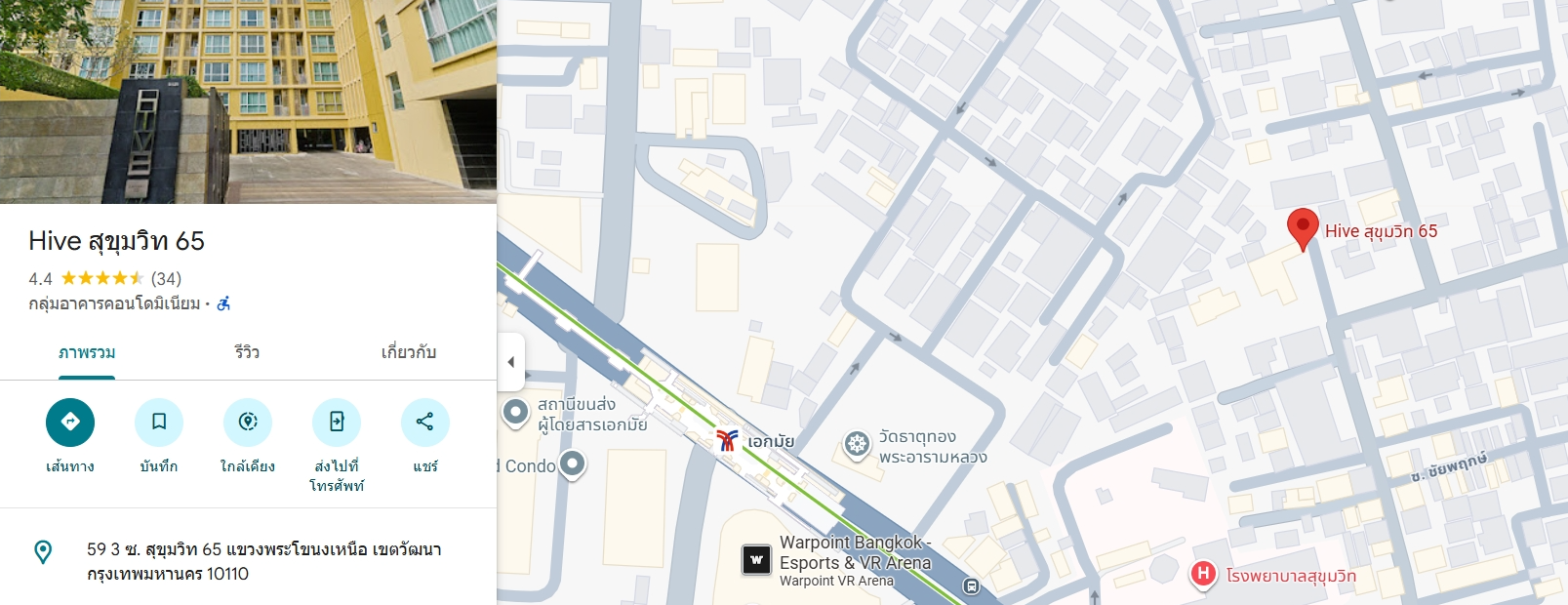
Task: Click the Ekkamai bus terminal pin marker
Action: (x=515, y=413)
